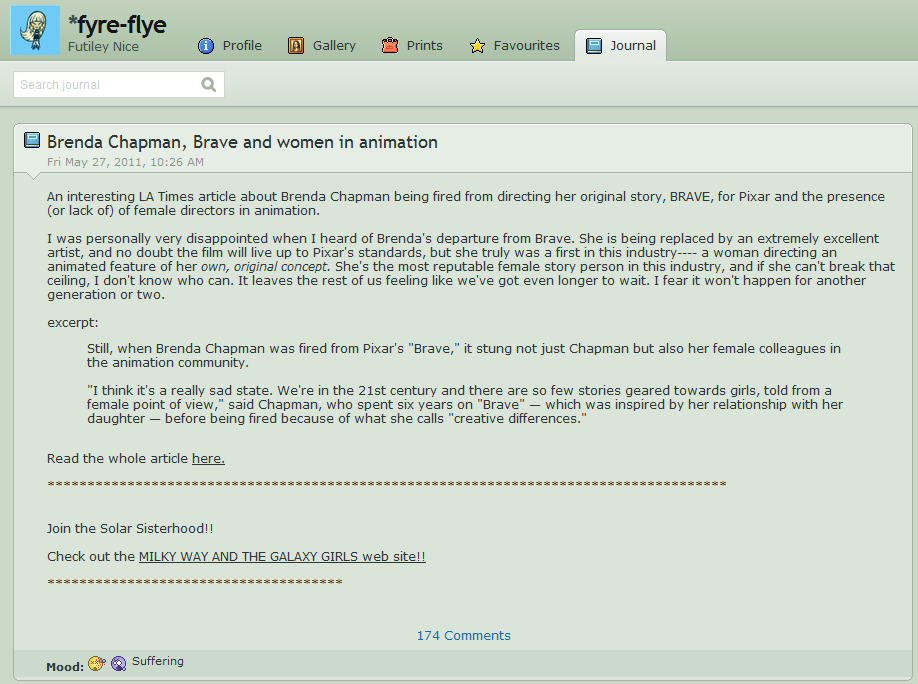
Task: Open fyre-flye's avatar image
Action: click(x=35, y=30)
